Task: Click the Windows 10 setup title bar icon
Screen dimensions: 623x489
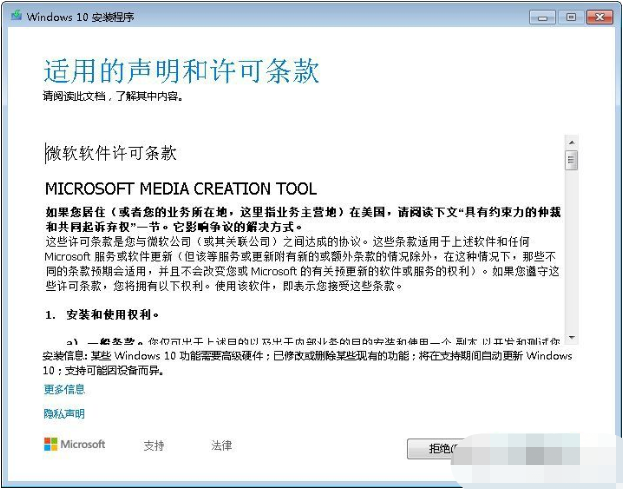Action: coord(16,17)
